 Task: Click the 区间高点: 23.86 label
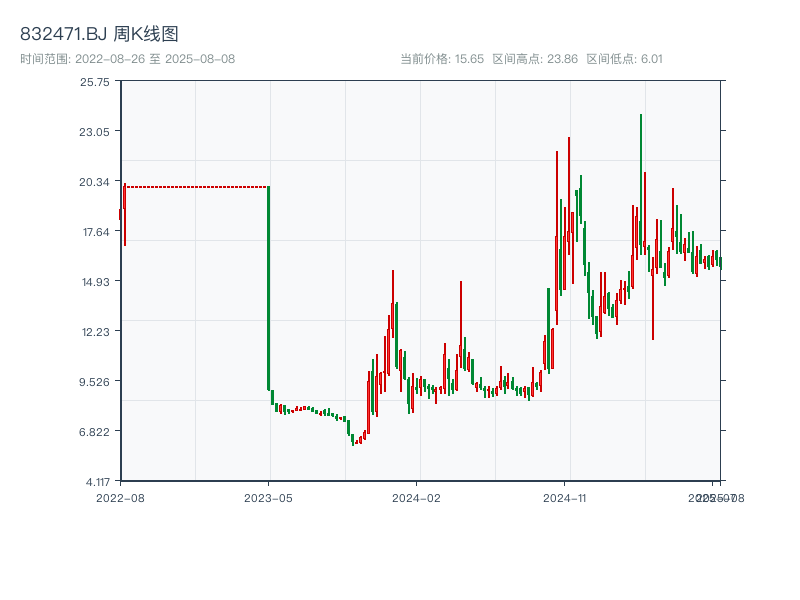[535, 59]
